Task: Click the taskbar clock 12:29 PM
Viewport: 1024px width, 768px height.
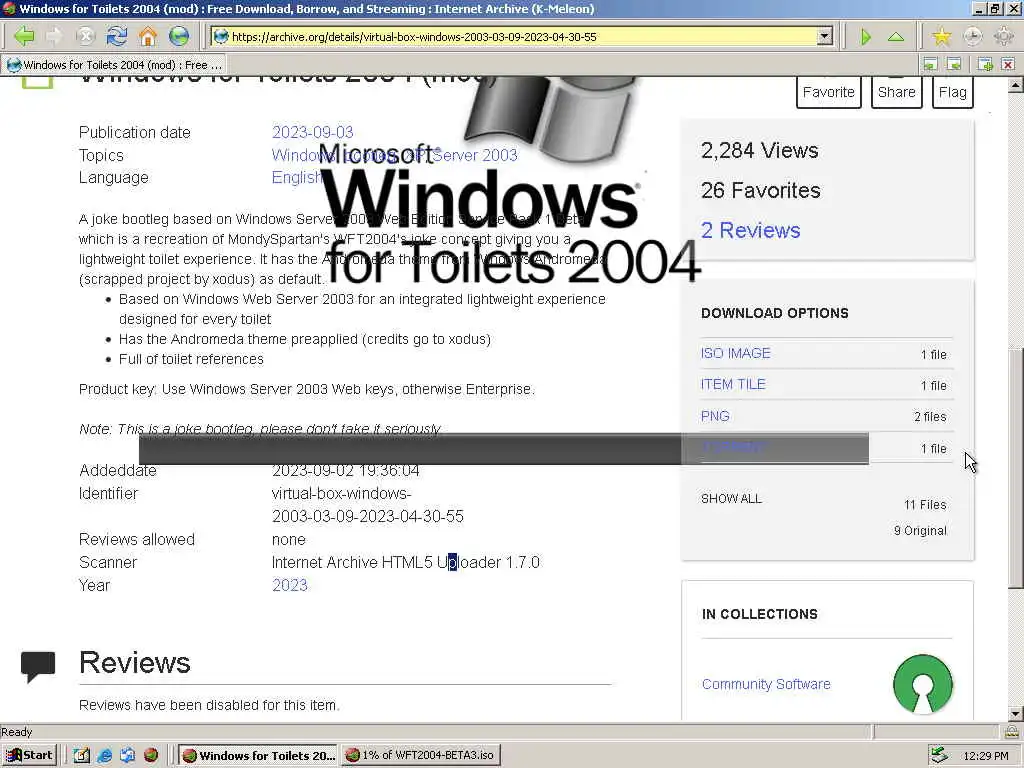Action: coord(985,756)
